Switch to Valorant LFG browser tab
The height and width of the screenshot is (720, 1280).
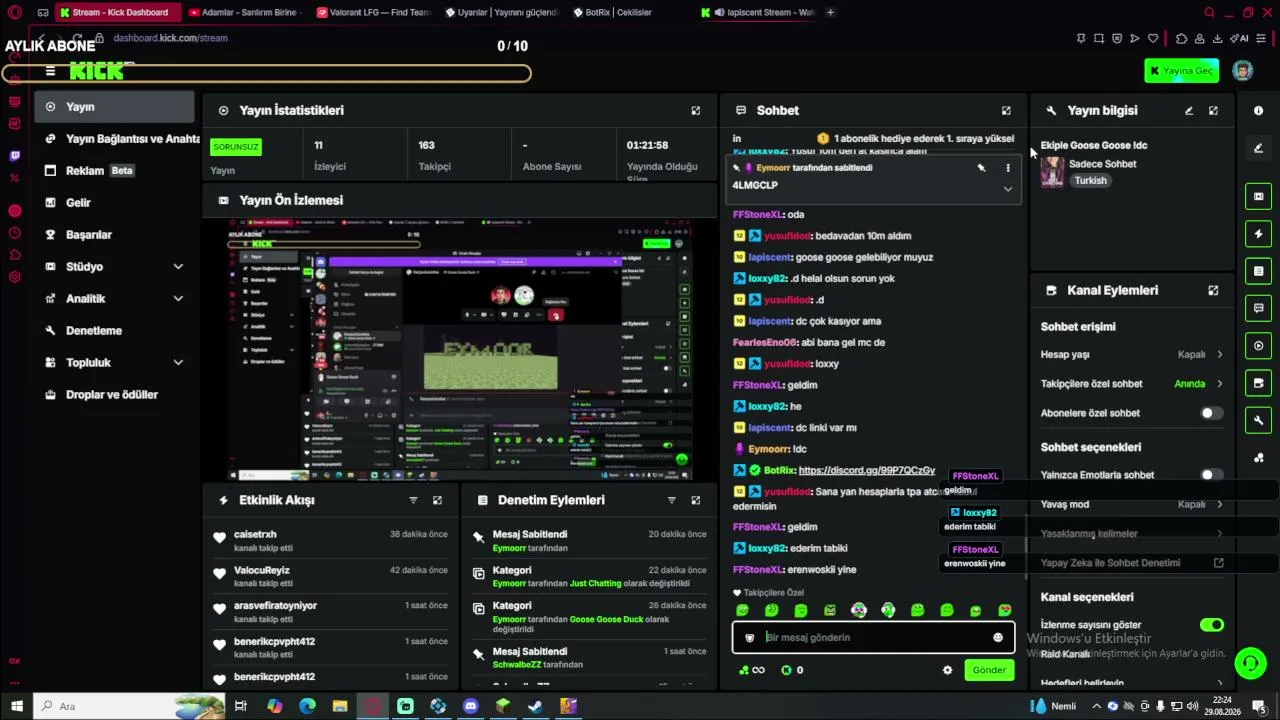372,13
